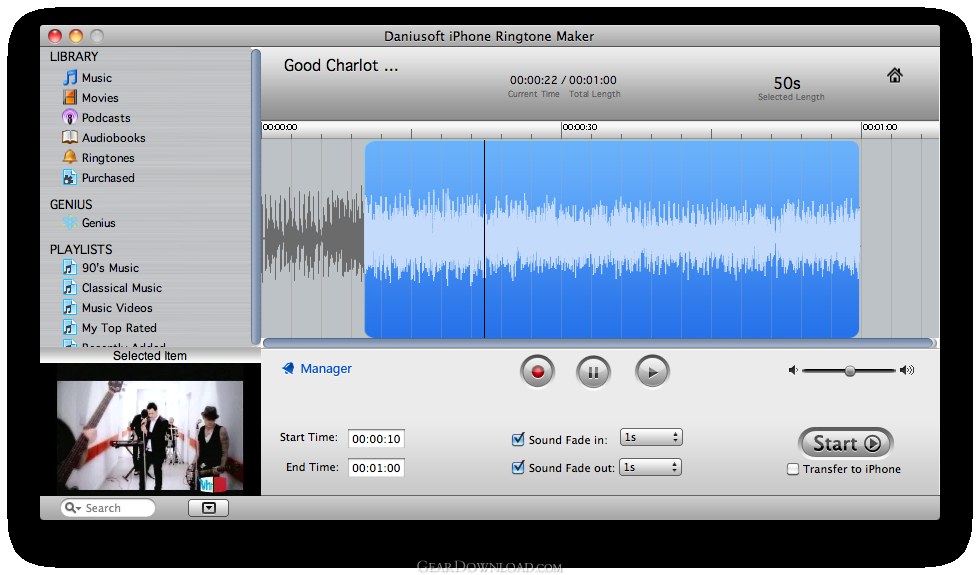Click the search magnifier icon
Image resolution: width=980 pixels, height=575 pixels.
point(72,508)
